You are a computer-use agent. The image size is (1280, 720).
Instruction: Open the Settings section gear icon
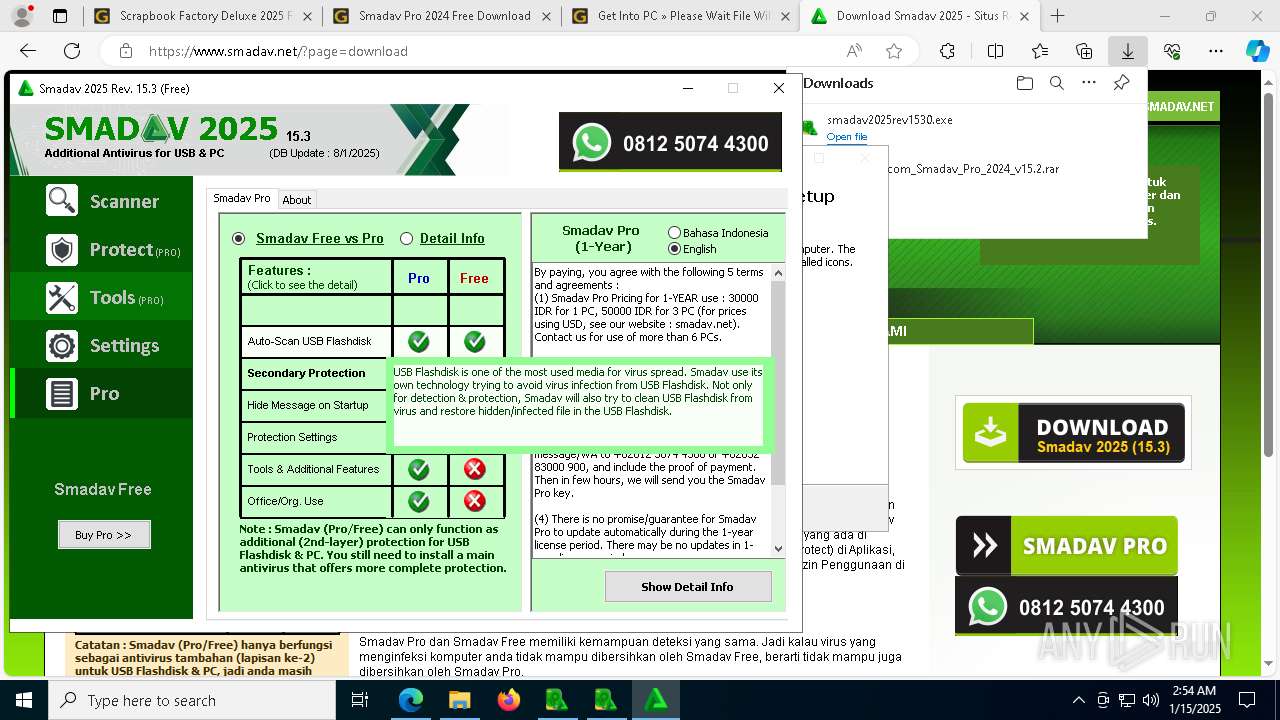click(62, 345)
